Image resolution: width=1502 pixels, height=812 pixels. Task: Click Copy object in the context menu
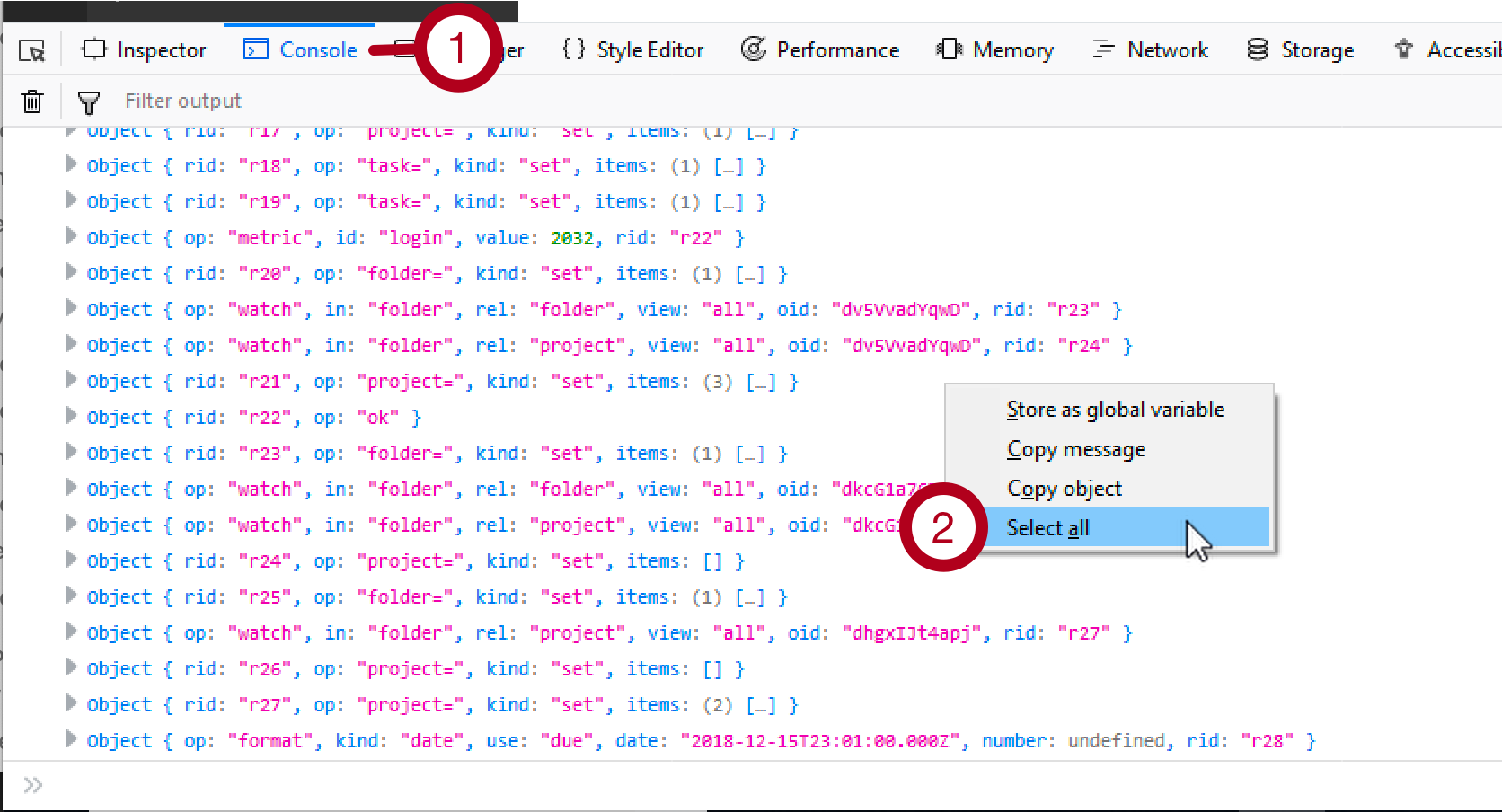click(1065, 489)
